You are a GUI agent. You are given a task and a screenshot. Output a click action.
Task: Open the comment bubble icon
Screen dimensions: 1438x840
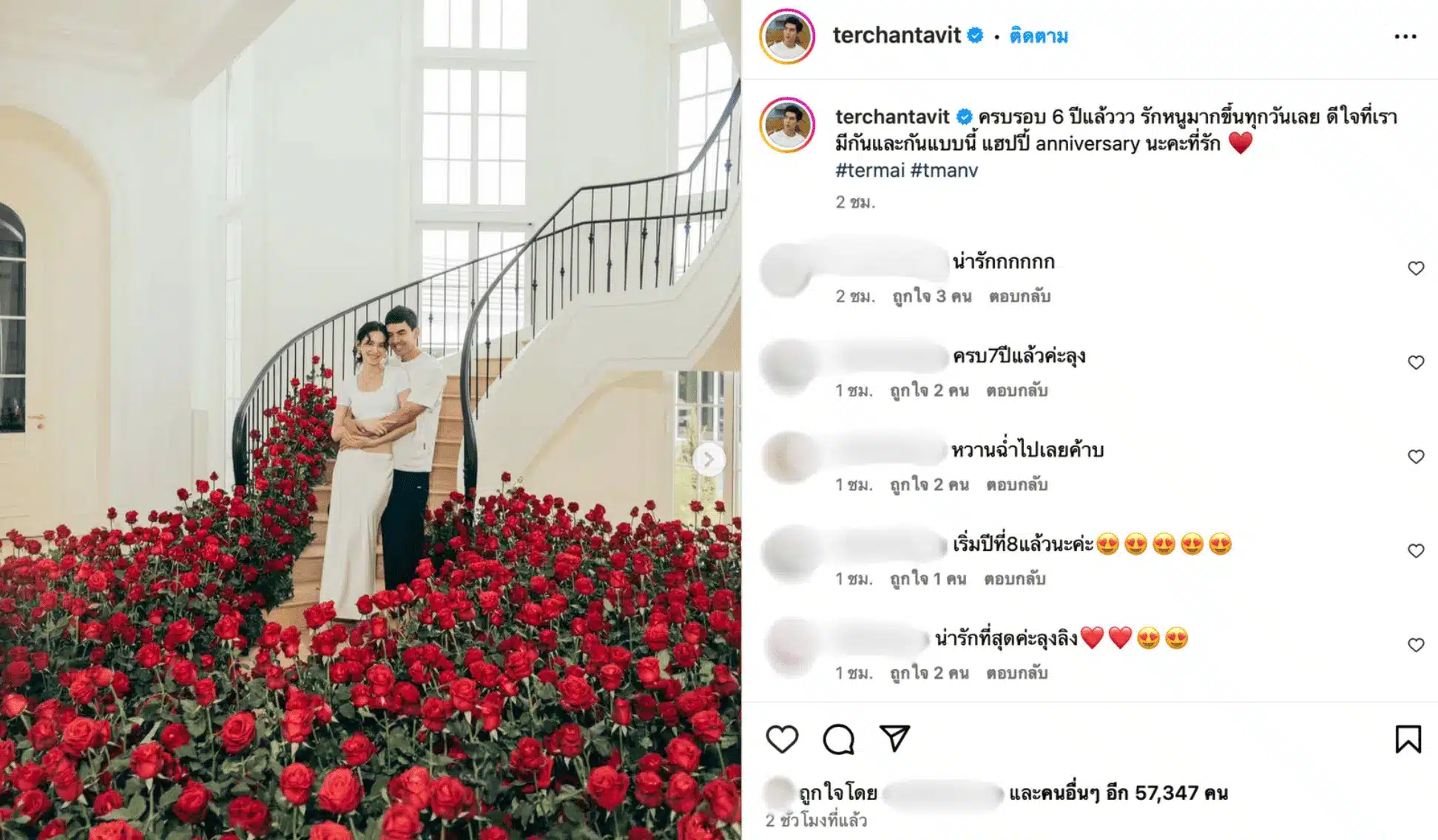pos(839,739)
